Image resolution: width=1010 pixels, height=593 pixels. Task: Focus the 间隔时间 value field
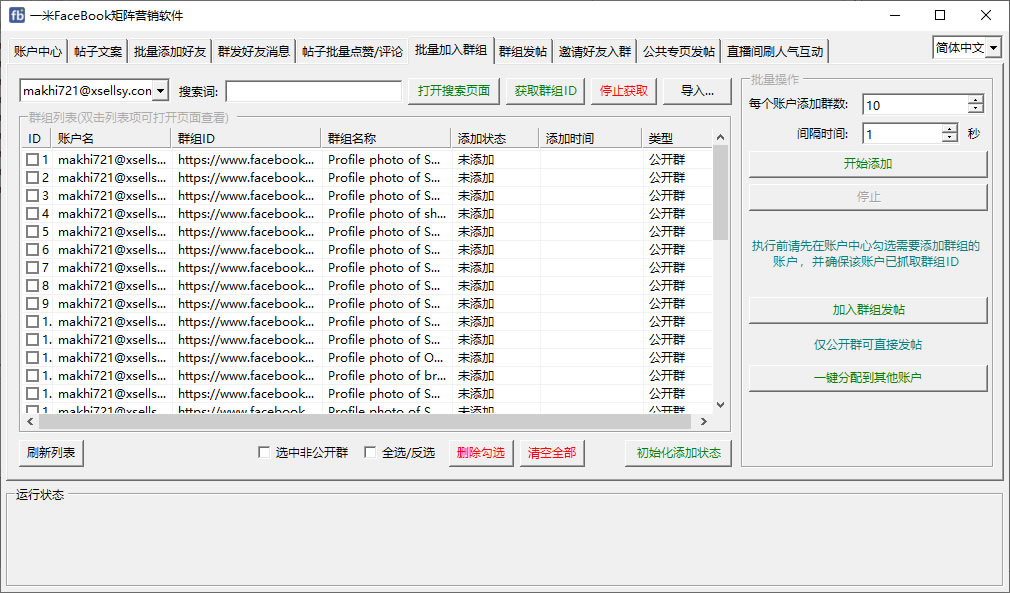[902, 134]
